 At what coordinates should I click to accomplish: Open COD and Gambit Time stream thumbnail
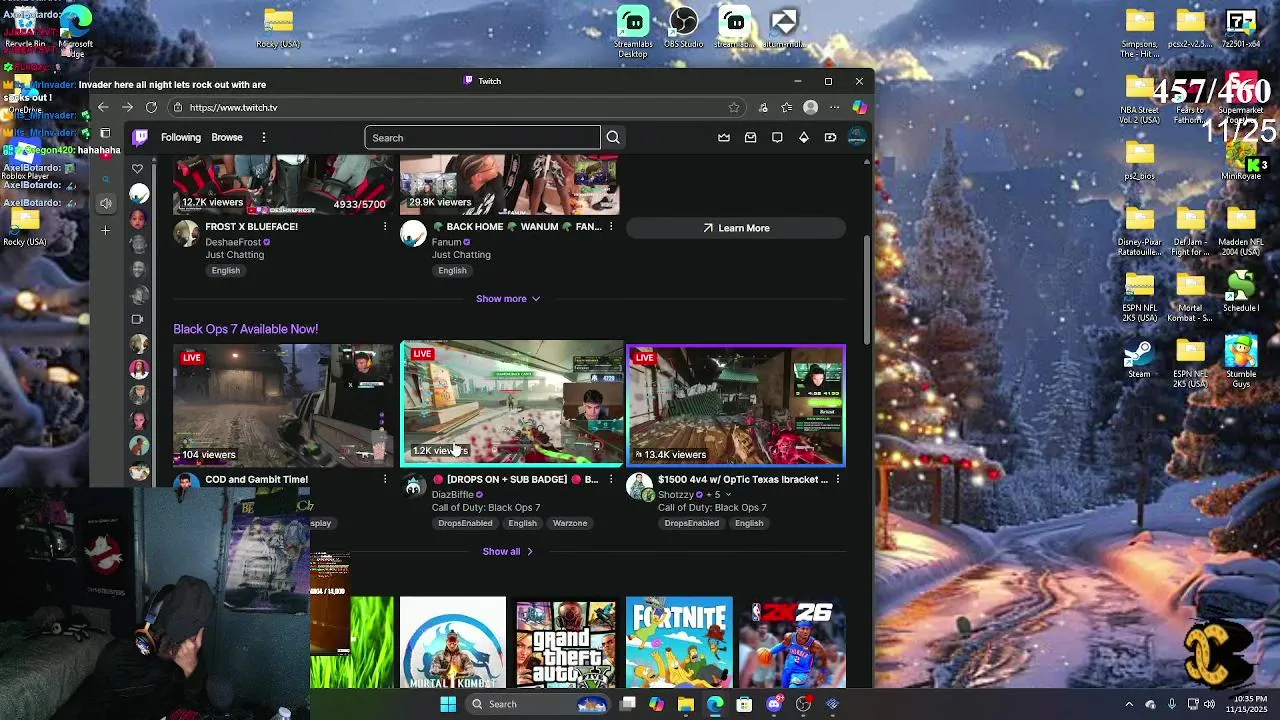284,406
